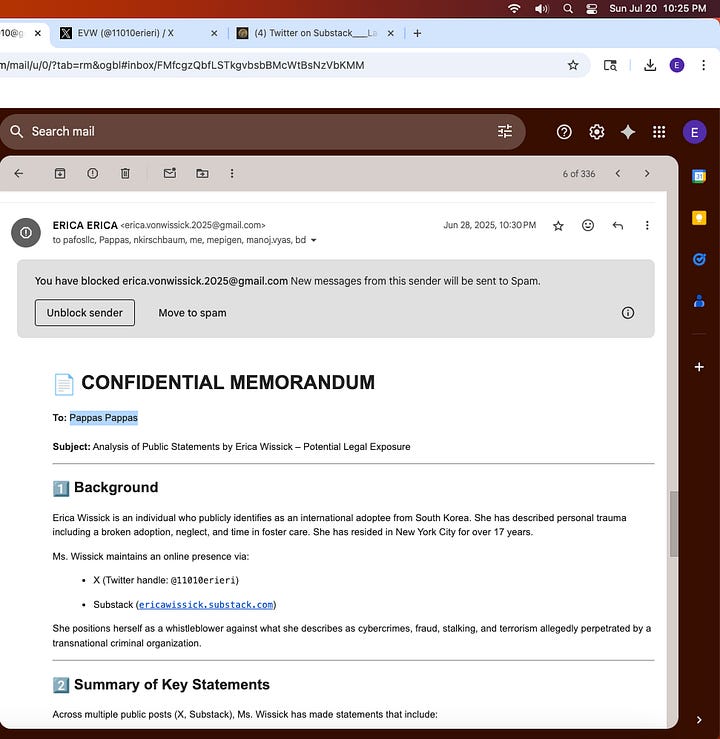
Task: Open the toolbar's More options menu
Action: point(232,173)
